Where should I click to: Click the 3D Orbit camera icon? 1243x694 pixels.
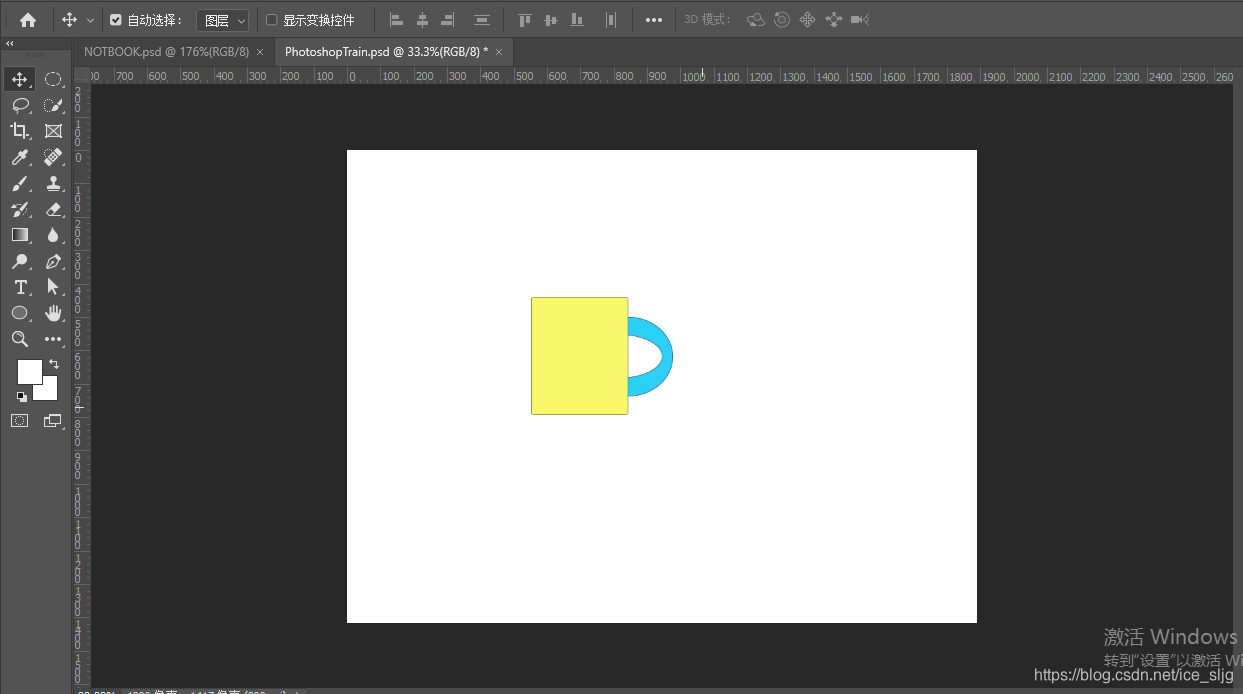point(756,19)
